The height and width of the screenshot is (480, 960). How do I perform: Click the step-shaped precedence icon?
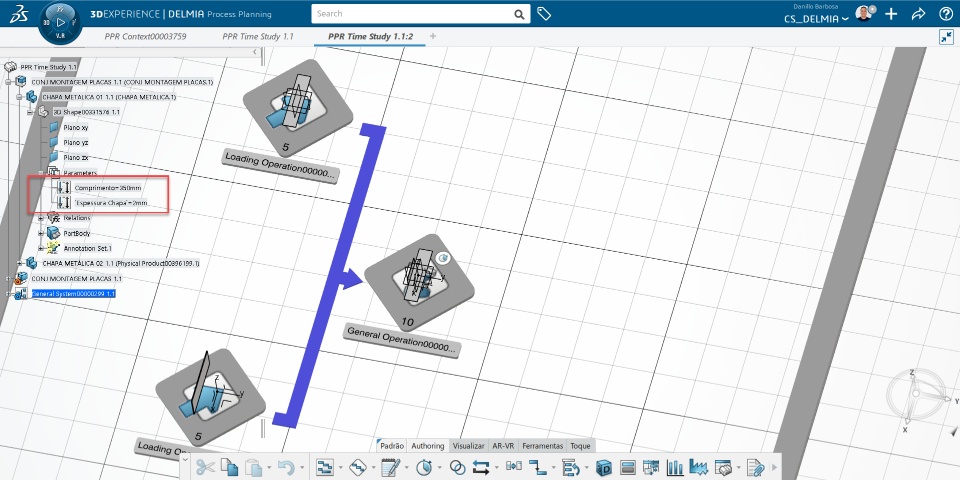pos(538,468)
